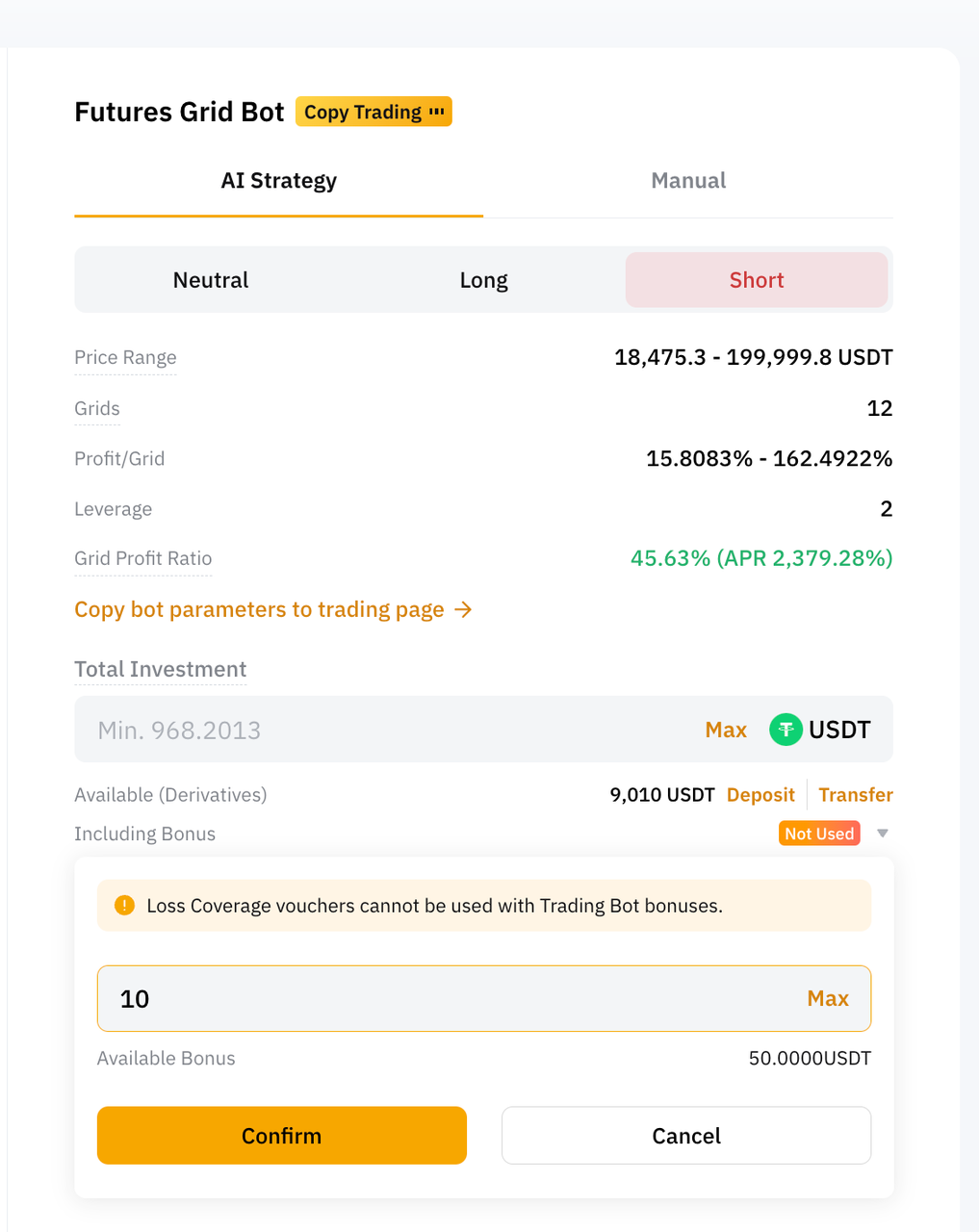The height and width of the screenshot is (1232, 979).
Task: Click the USDT Tether coin icon
Action: 786,730
